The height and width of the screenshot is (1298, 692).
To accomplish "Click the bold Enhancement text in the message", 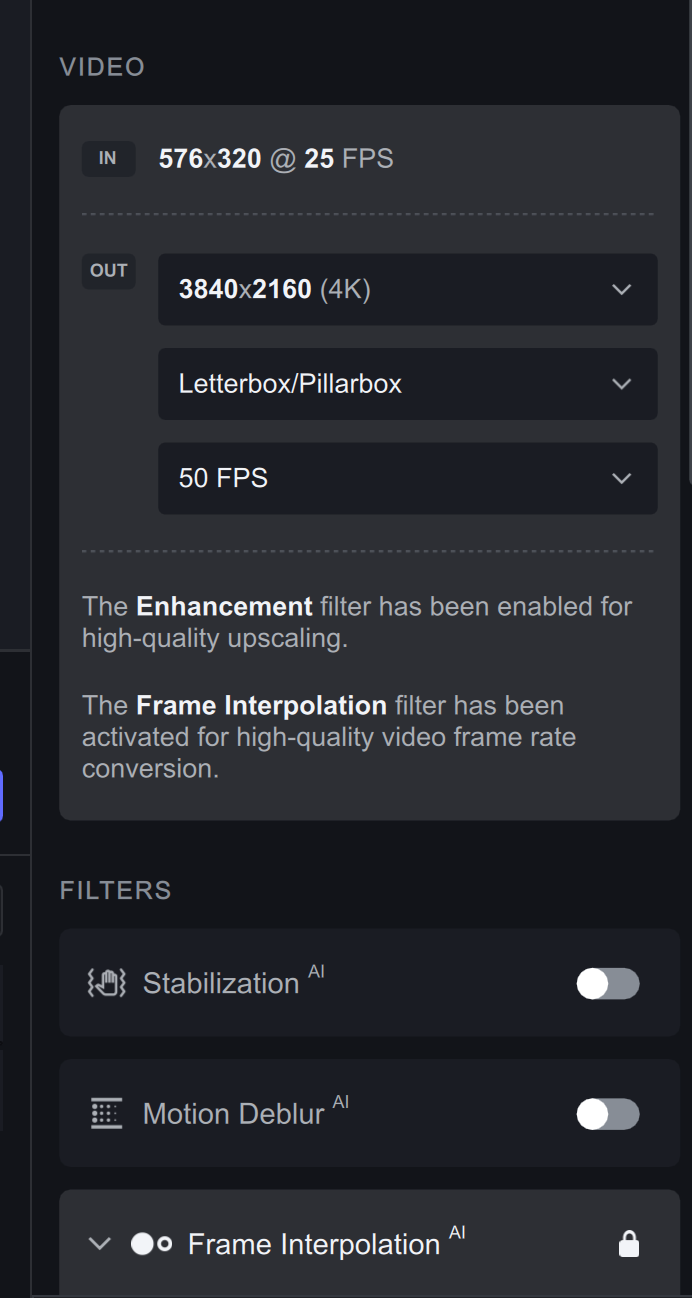I will coord(223,606).
